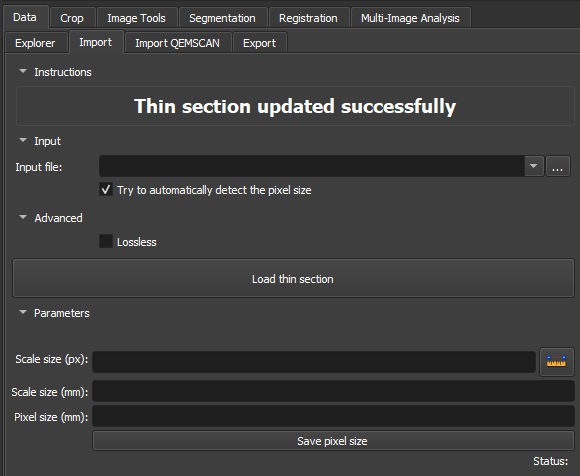Select the Export subtab

point(259,43)
